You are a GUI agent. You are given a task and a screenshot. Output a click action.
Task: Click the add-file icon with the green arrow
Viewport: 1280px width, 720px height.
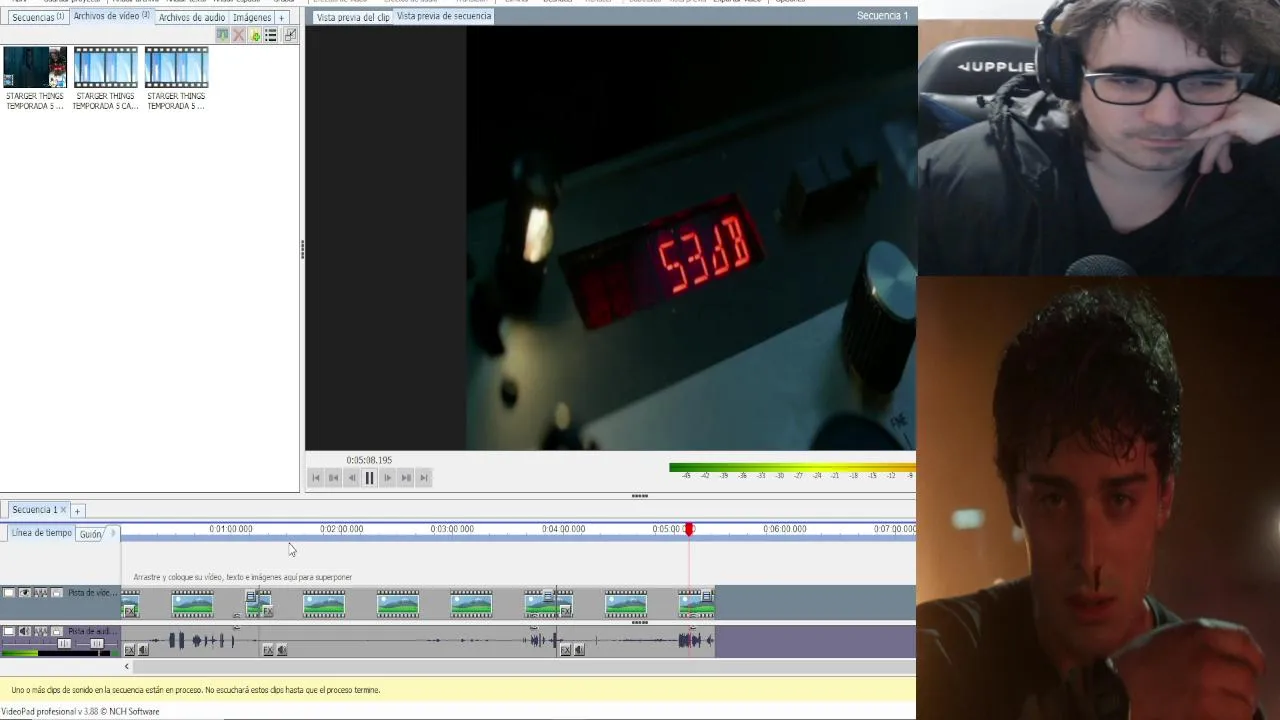[255, 35]
